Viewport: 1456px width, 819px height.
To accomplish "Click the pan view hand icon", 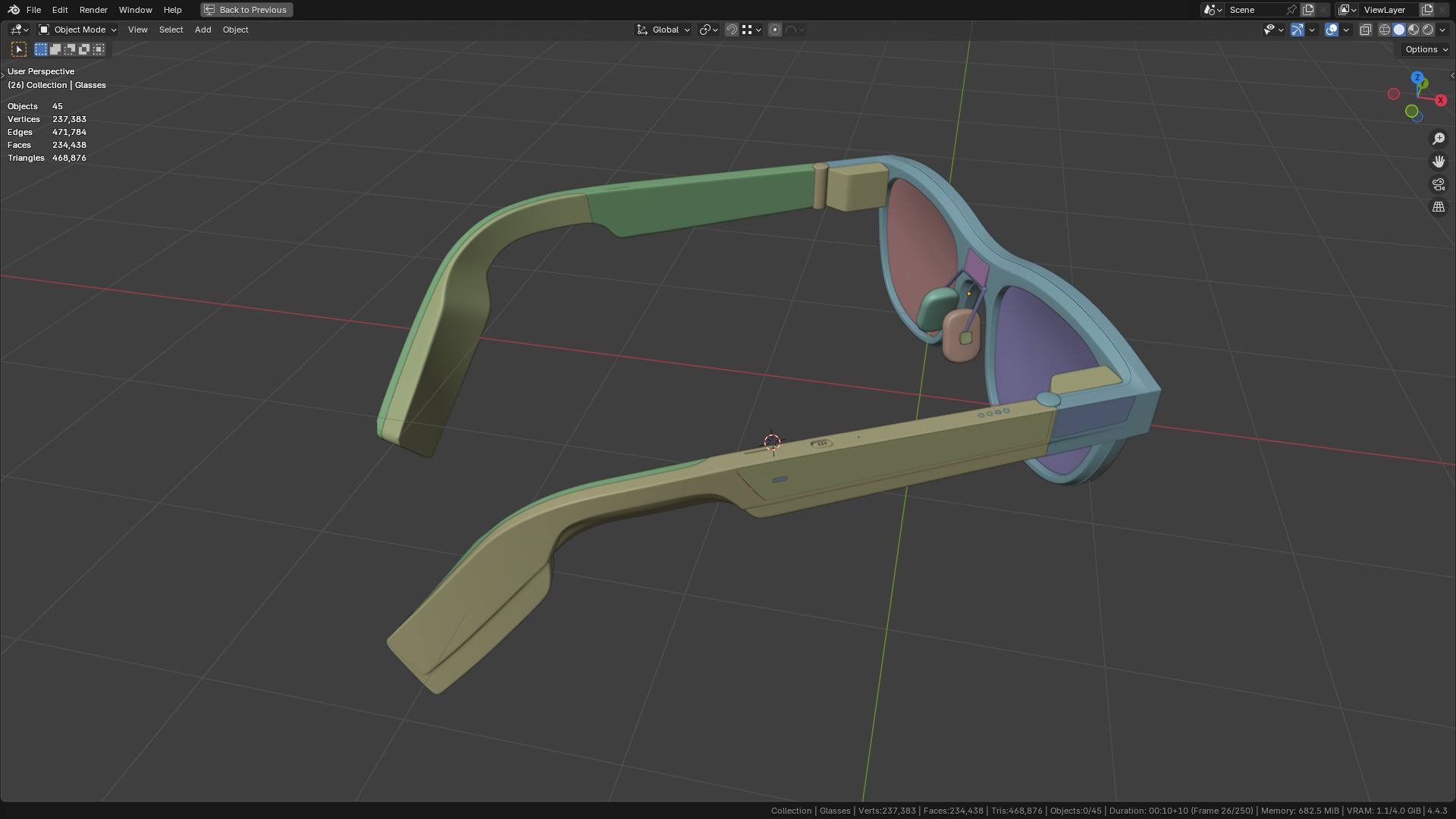I will pyautogui.click(x=1439, y=162).
